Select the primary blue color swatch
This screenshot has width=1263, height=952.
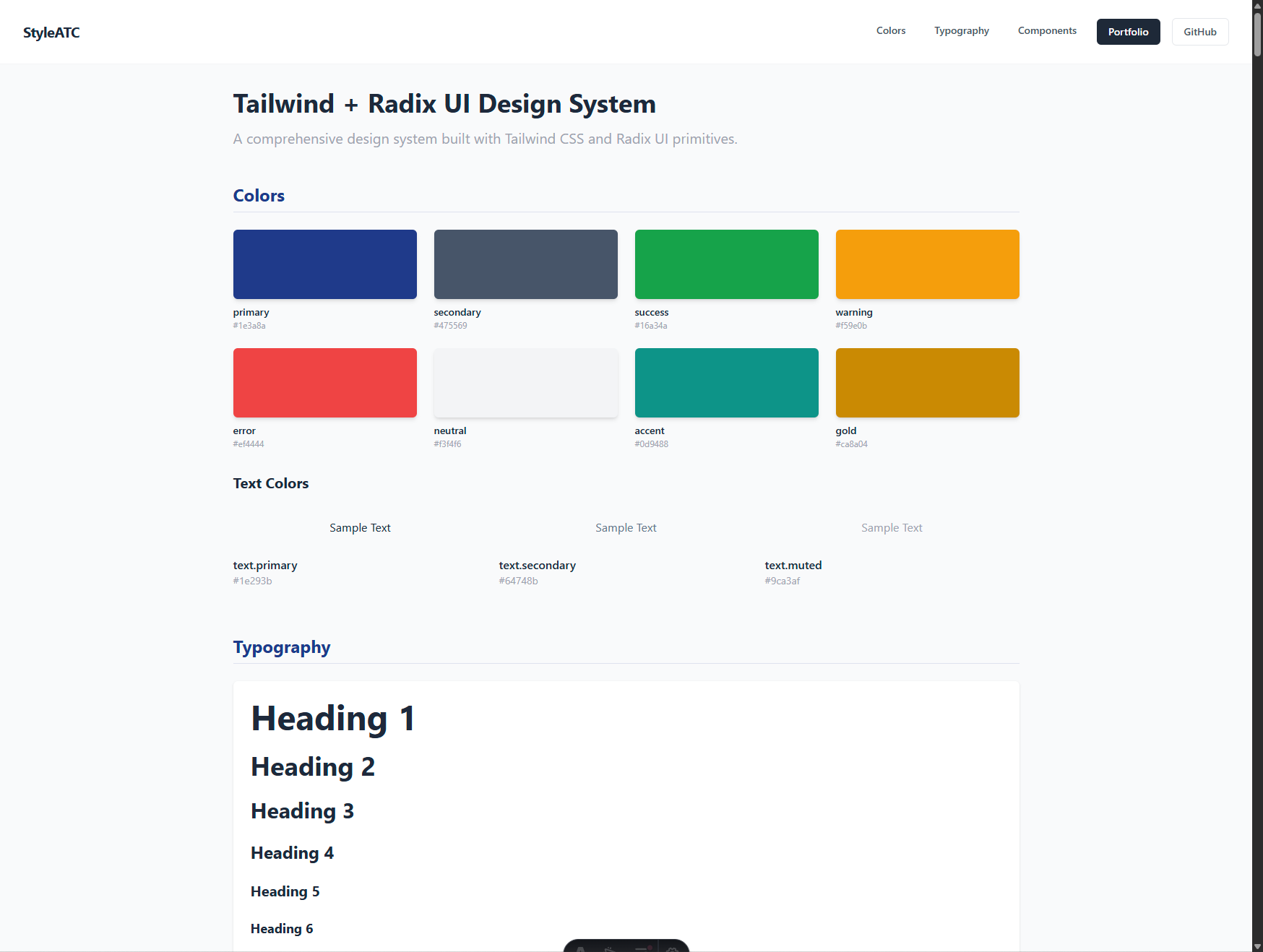[x=324, y=264]
